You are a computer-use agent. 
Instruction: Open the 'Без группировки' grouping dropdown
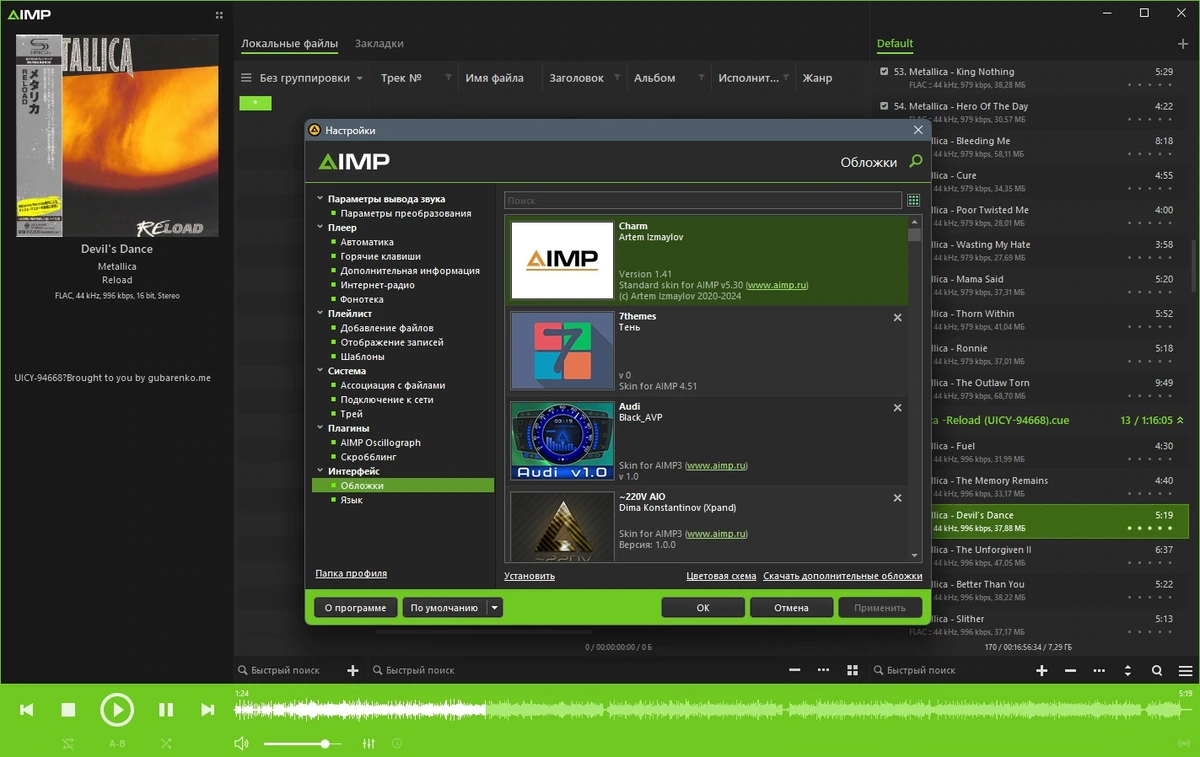pyautogui.click(x=312, y=78)
